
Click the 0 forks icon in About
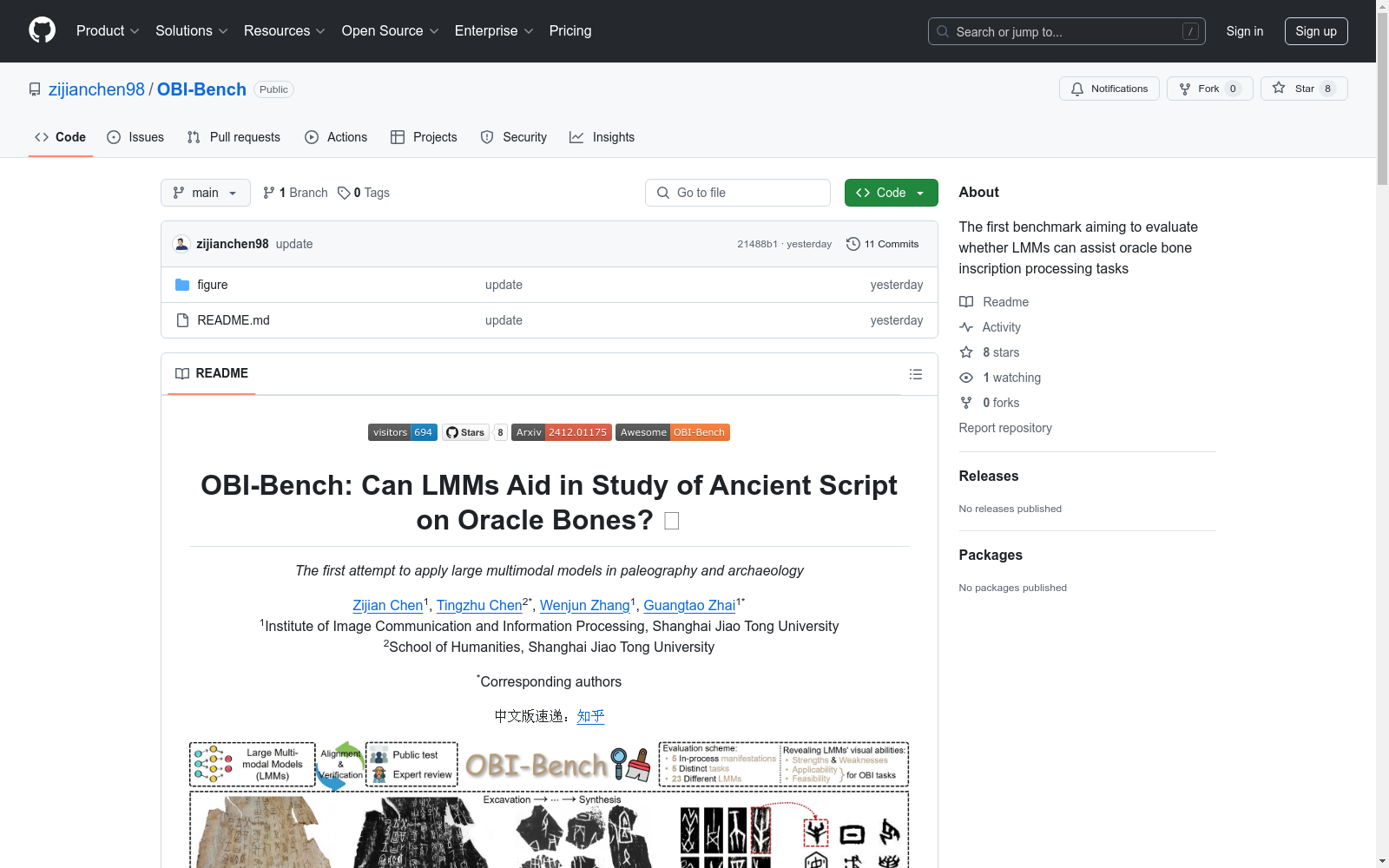(x=966, y=403)
